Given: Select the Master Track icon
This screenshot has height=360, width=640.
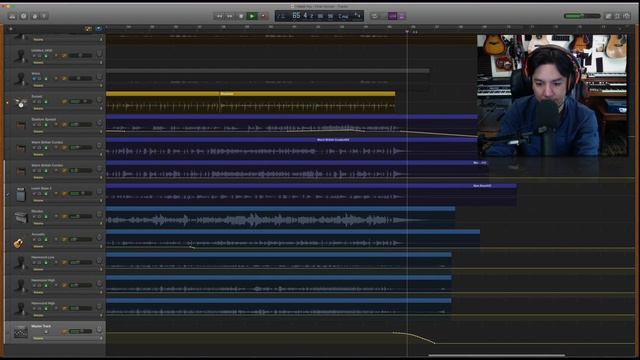Looking at the screenshot, I should tap(20, 332).
